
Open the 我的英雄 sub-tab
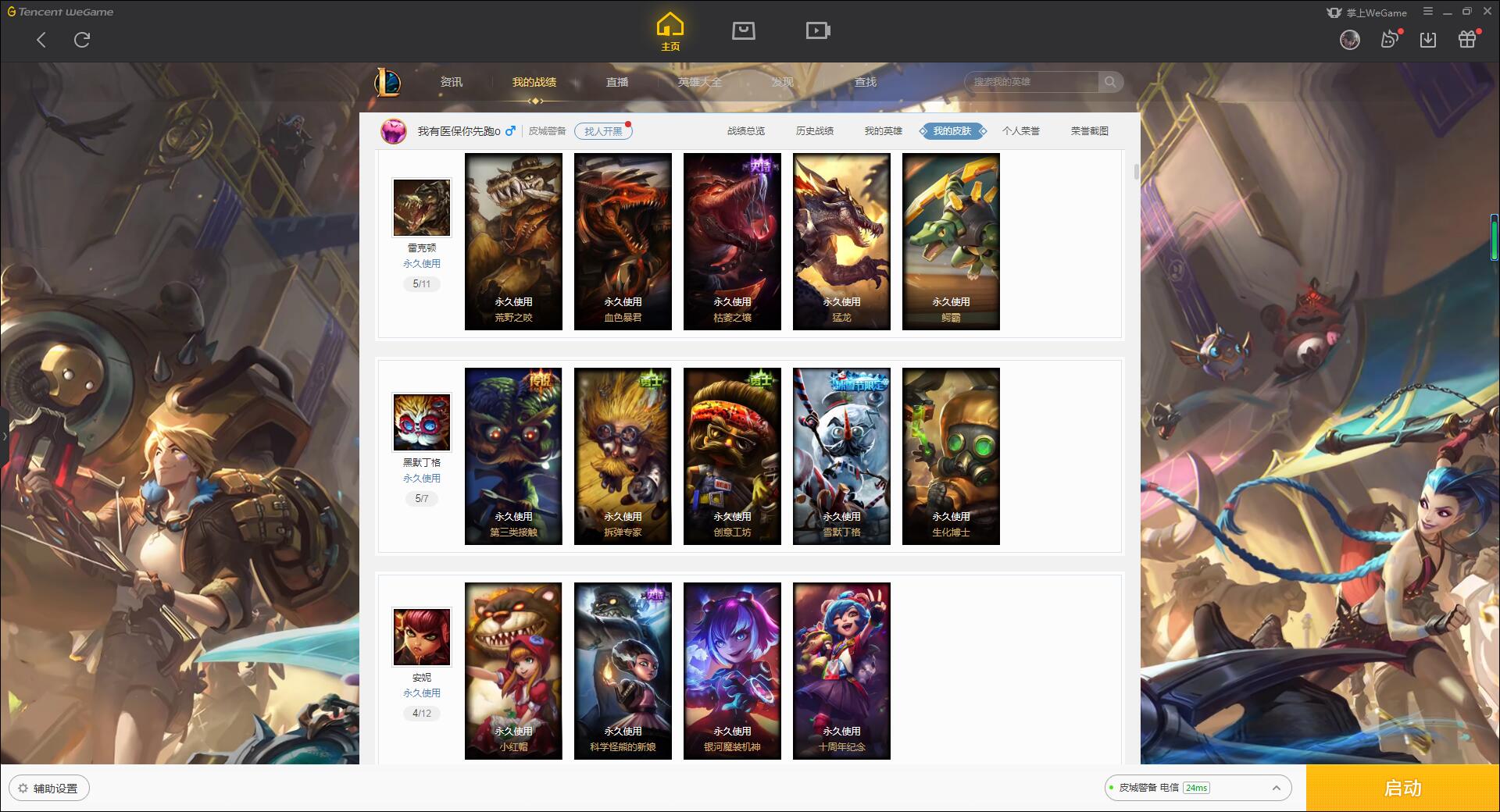884,131
